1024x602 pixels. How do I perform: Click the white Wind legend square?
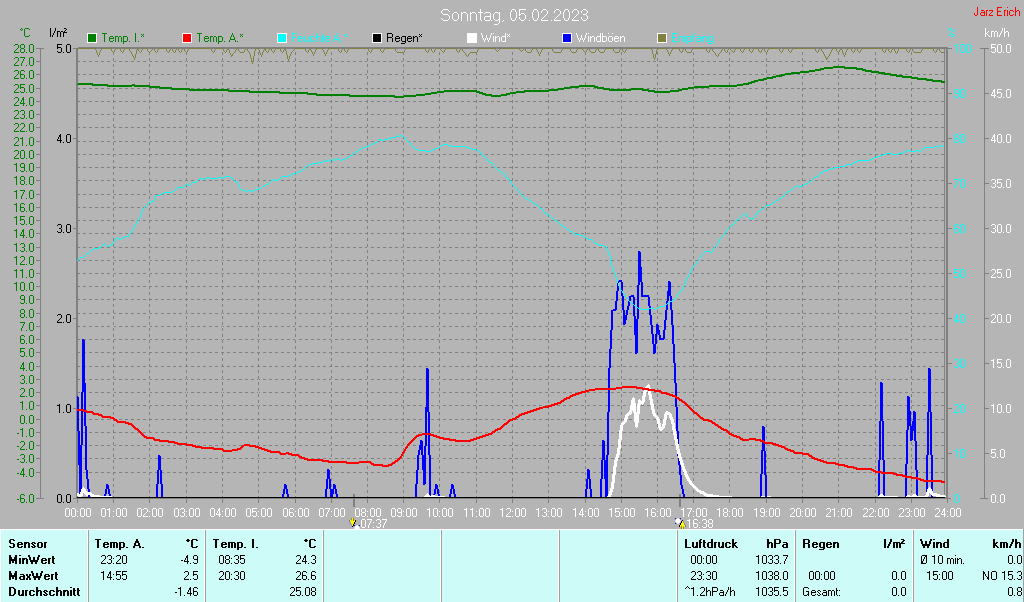(472, 38)
